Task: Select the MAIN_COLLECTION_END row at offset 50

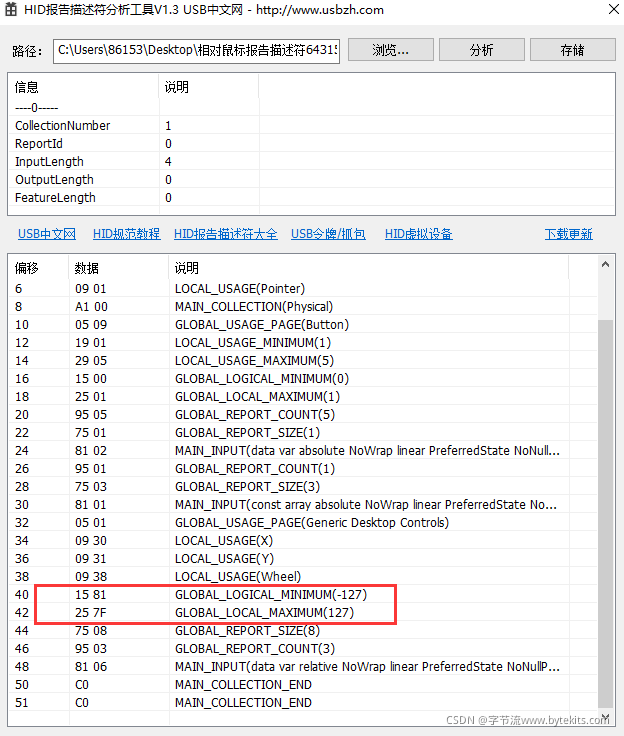Action: (303, 684)
